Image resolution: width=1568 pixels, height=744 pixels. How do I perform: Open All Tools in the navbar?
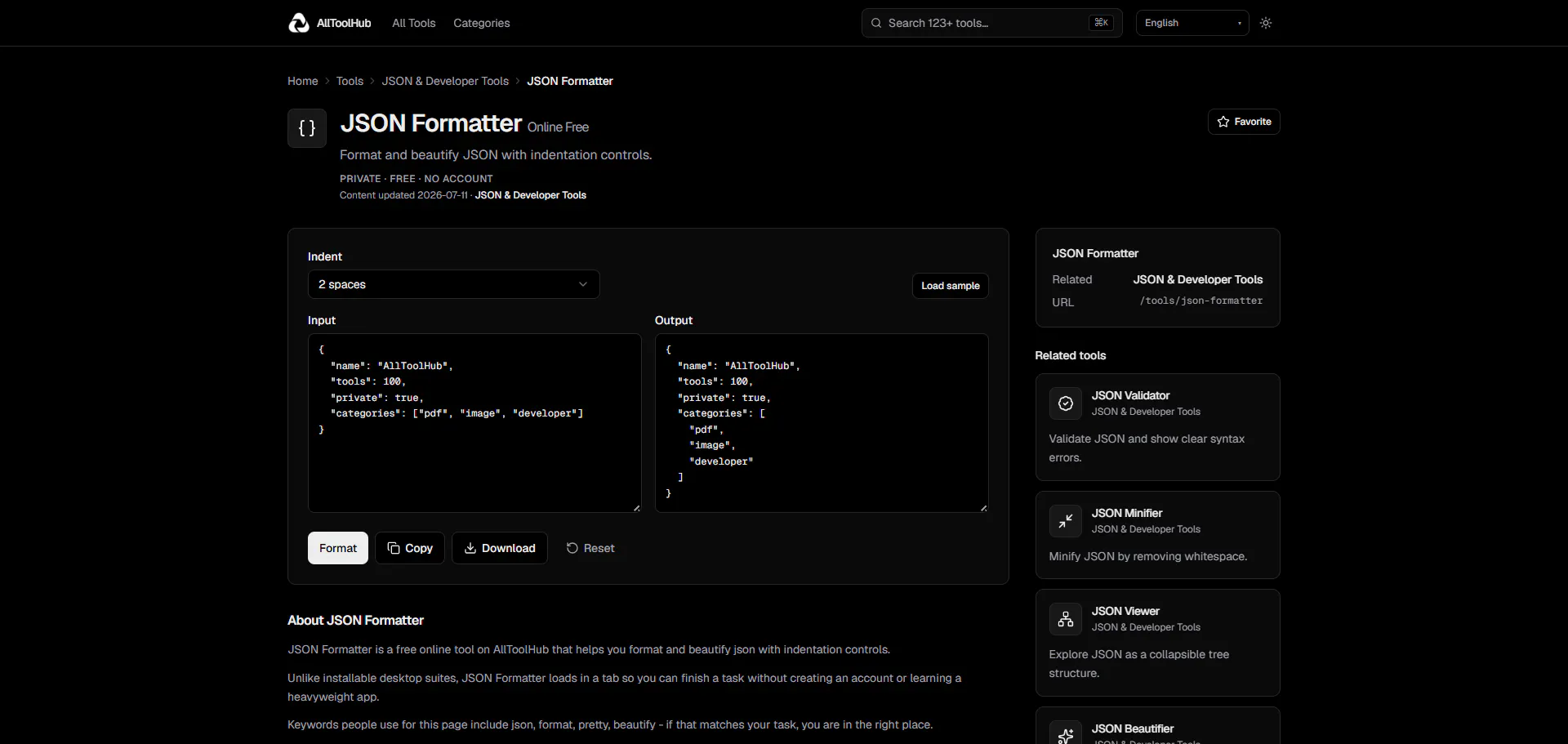[x=414, y=23]
